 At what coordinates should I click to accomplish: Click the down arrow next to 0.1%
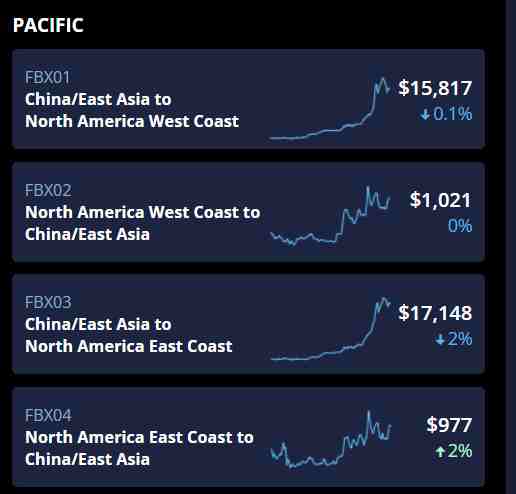425,115
